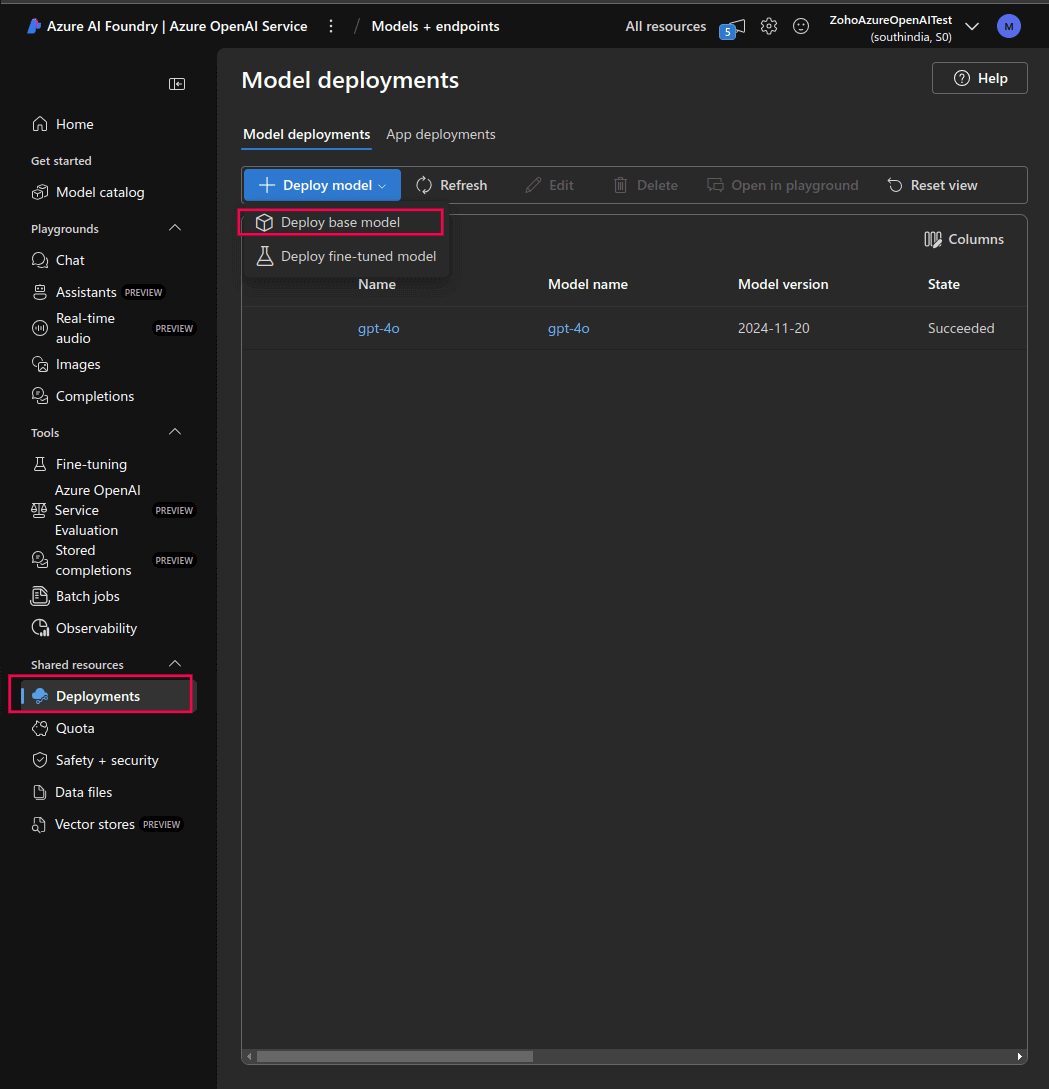1049x1089 pixels.
Task: Collapse the Shared resources section
Action: [x=175, y=663]
